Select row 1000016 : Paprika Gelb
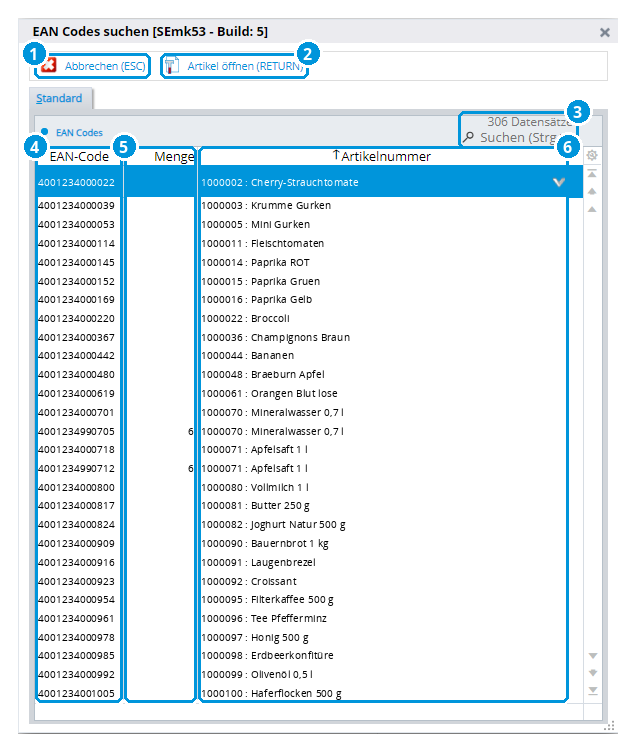Screen dimensions: 636x752 [x=309, y=300]
